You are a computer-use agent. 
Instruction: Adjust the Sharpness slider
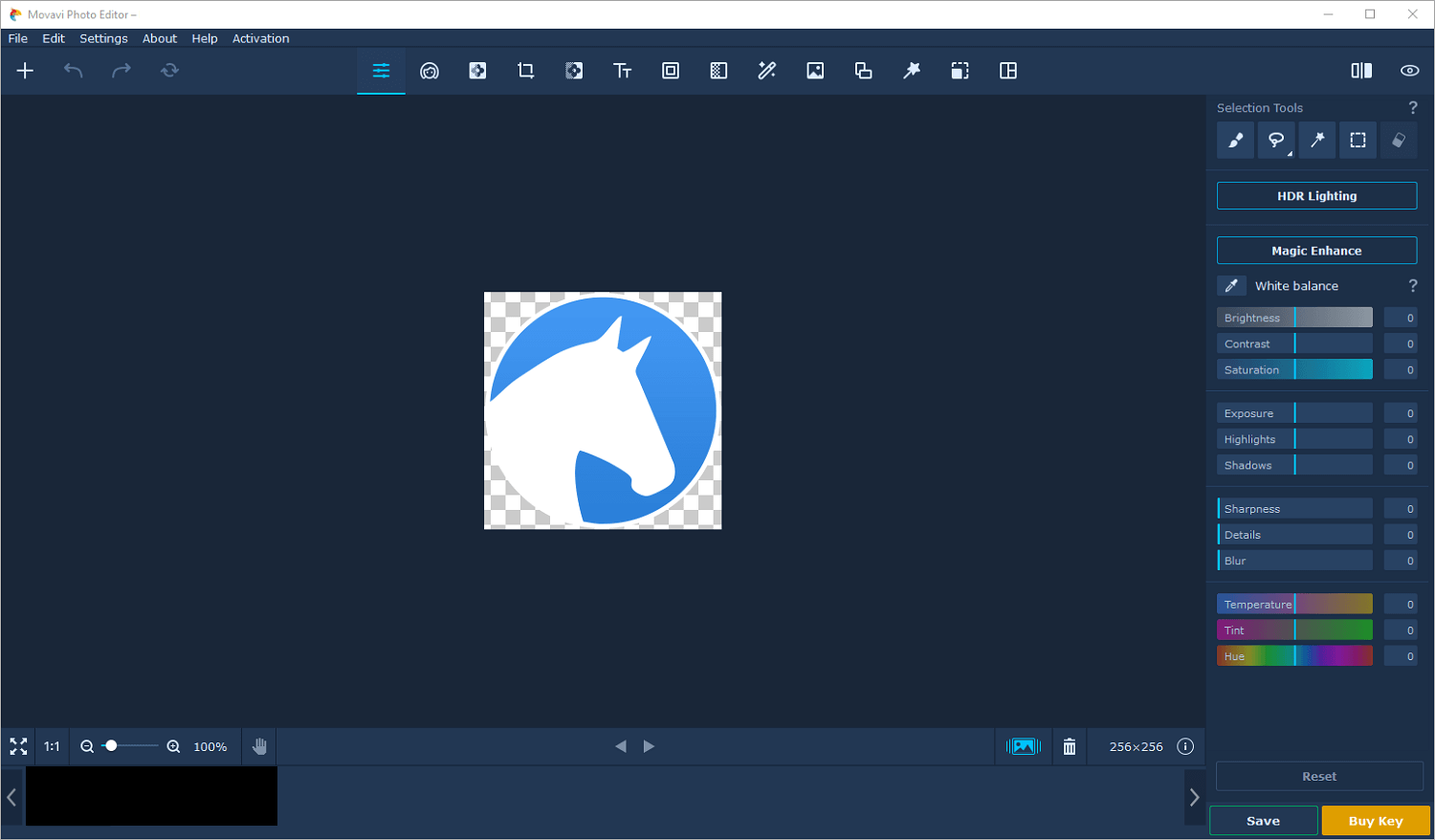click(x=1294, y=509)
